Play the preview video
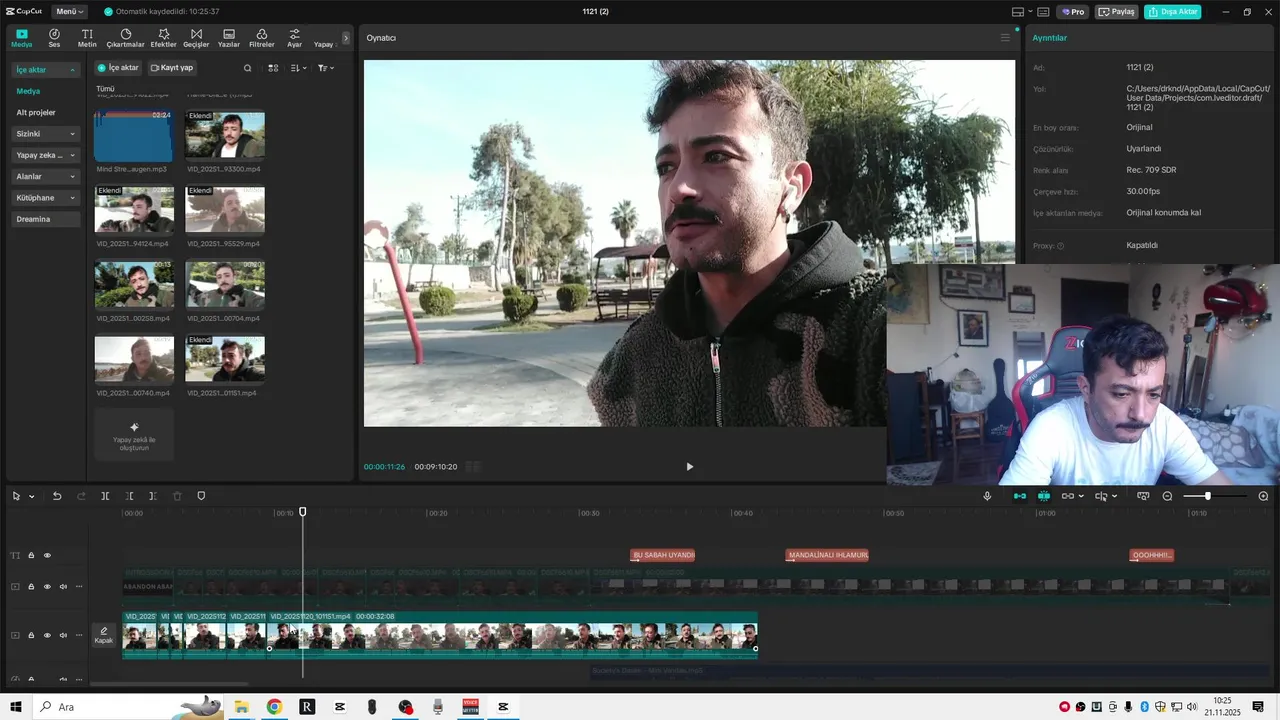This screenshot has height=720, width=1280. (689, 467)
